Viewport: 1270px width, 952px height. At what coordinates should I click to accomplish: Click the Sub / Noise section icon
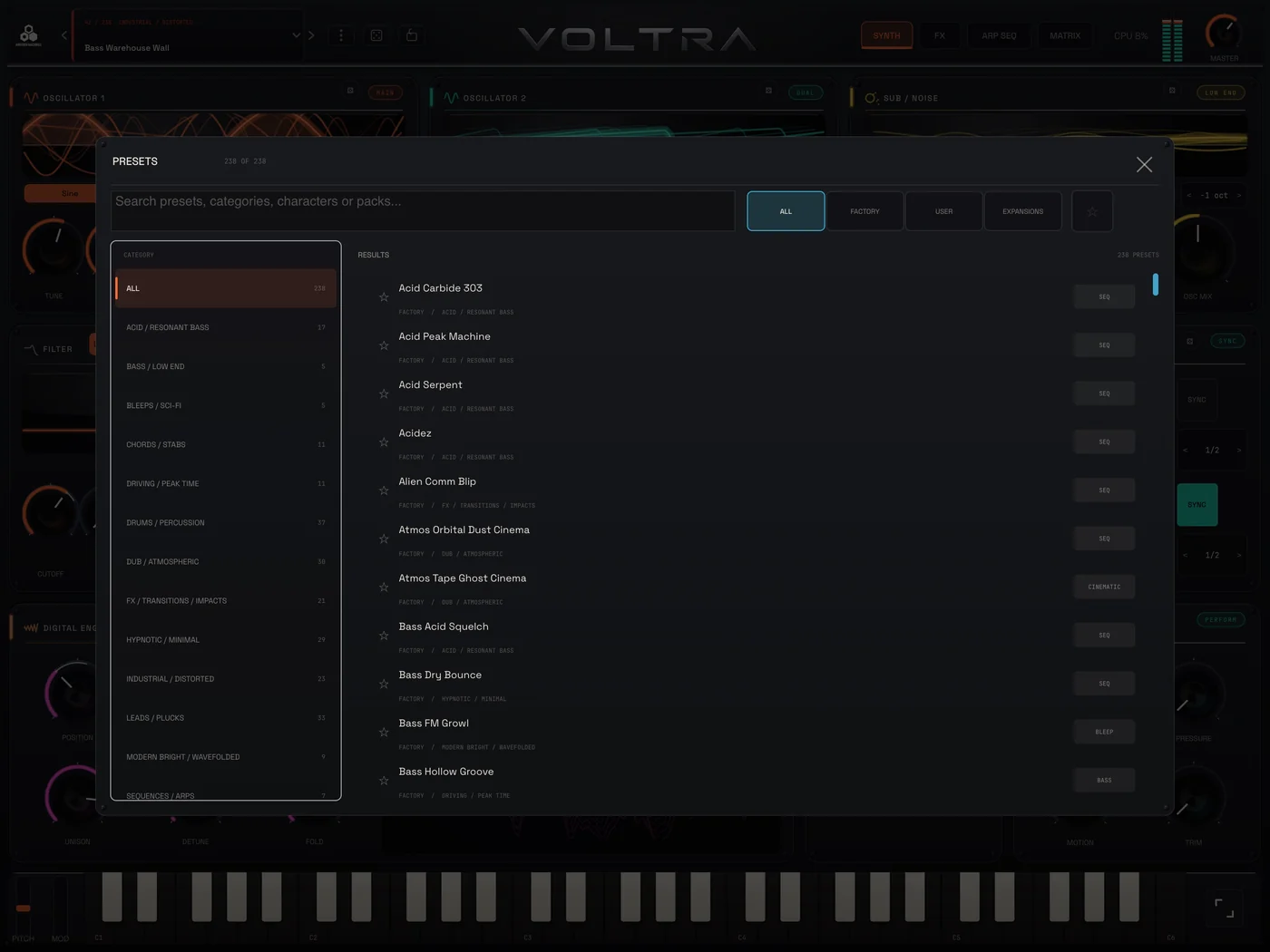coord(871,98)
